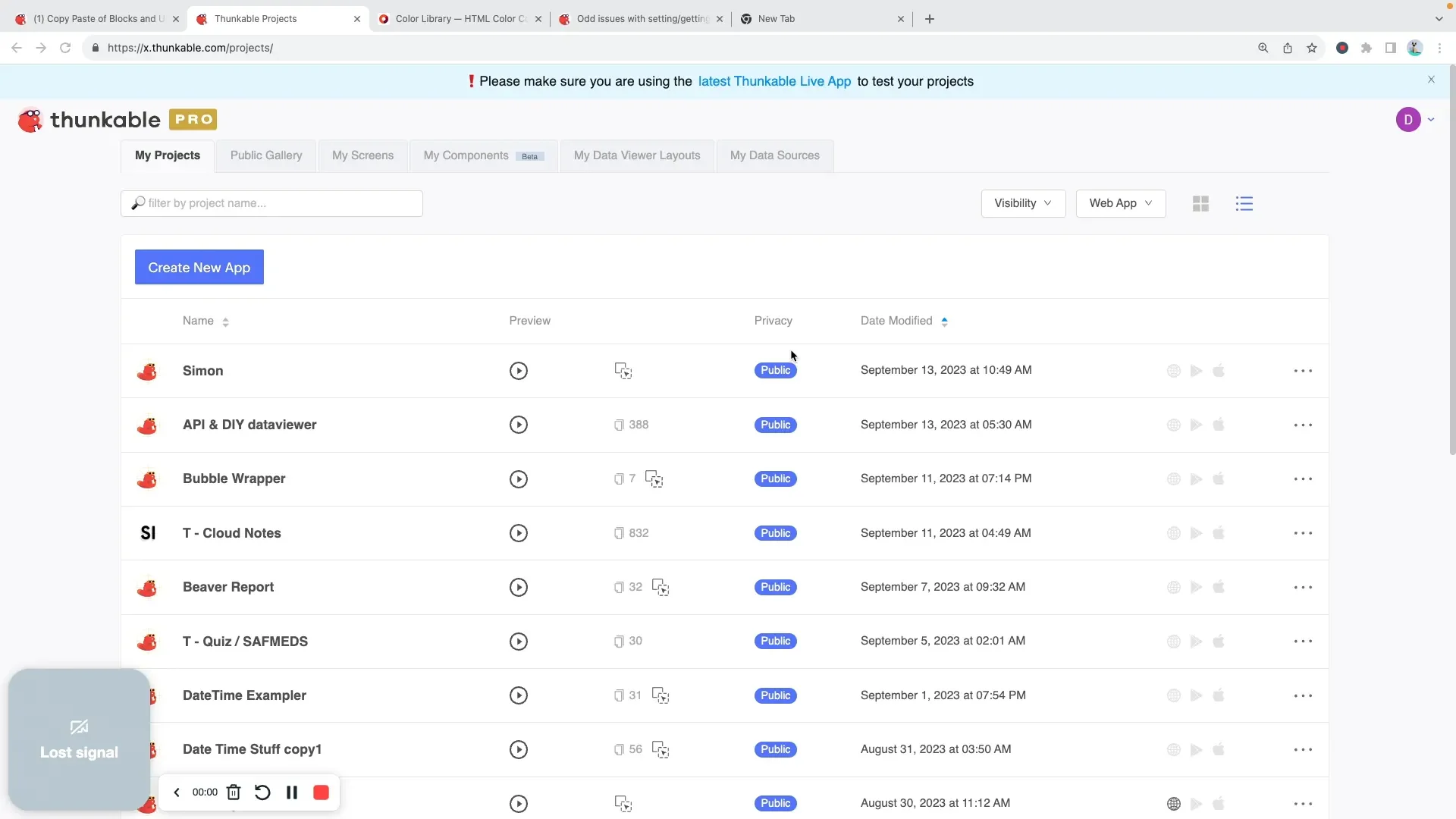This screenshot has height=819, width=1456.
Task: Open more options for Beaver Report
Action: click(x=1303, y=588)
